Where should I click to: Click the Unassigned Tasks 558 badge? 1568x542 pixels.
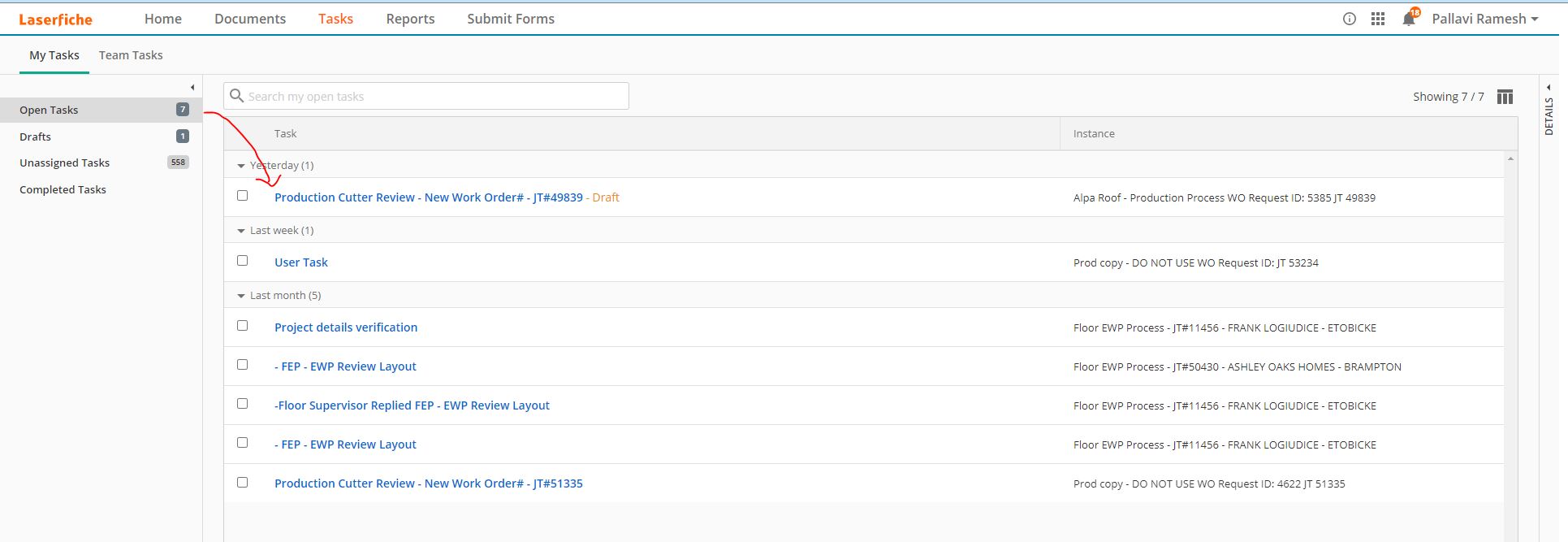[178, 163]
